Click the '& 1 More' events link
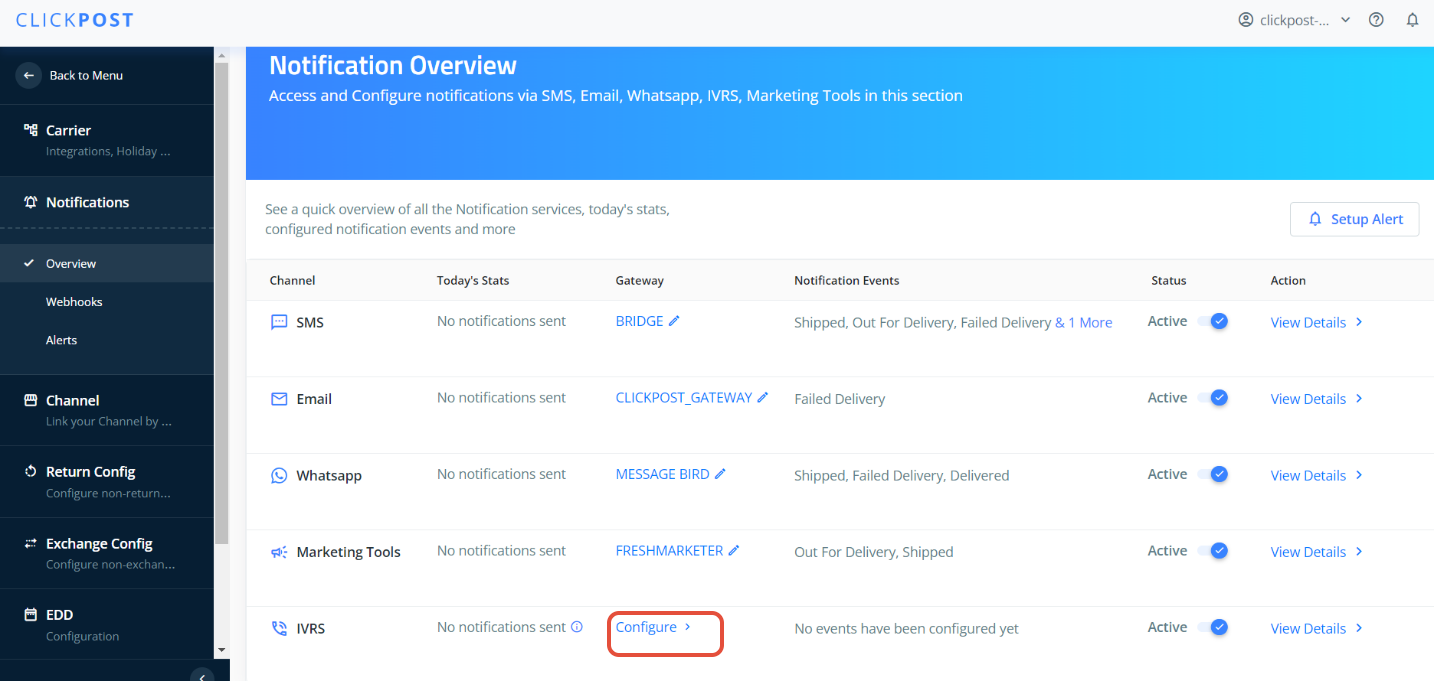1434x681 pixels. click(1084, 322)
